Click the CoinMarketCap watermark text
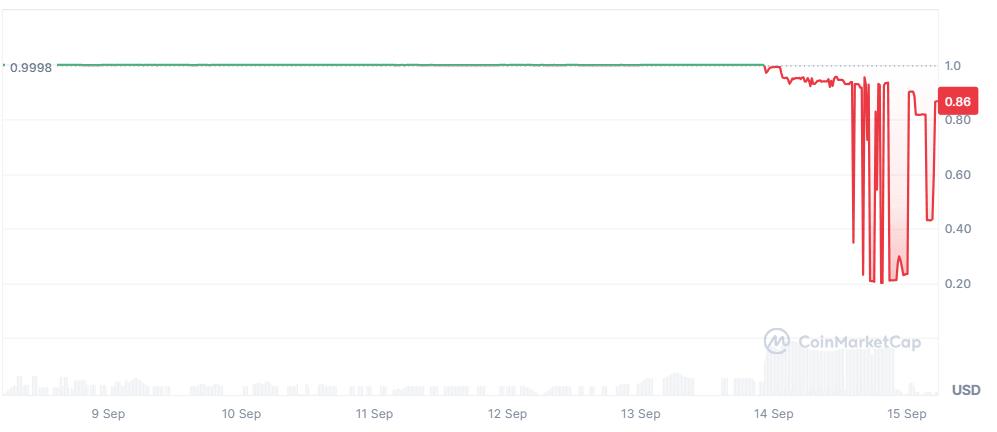This screenshot has height=432, width=997. coord(858,343)
